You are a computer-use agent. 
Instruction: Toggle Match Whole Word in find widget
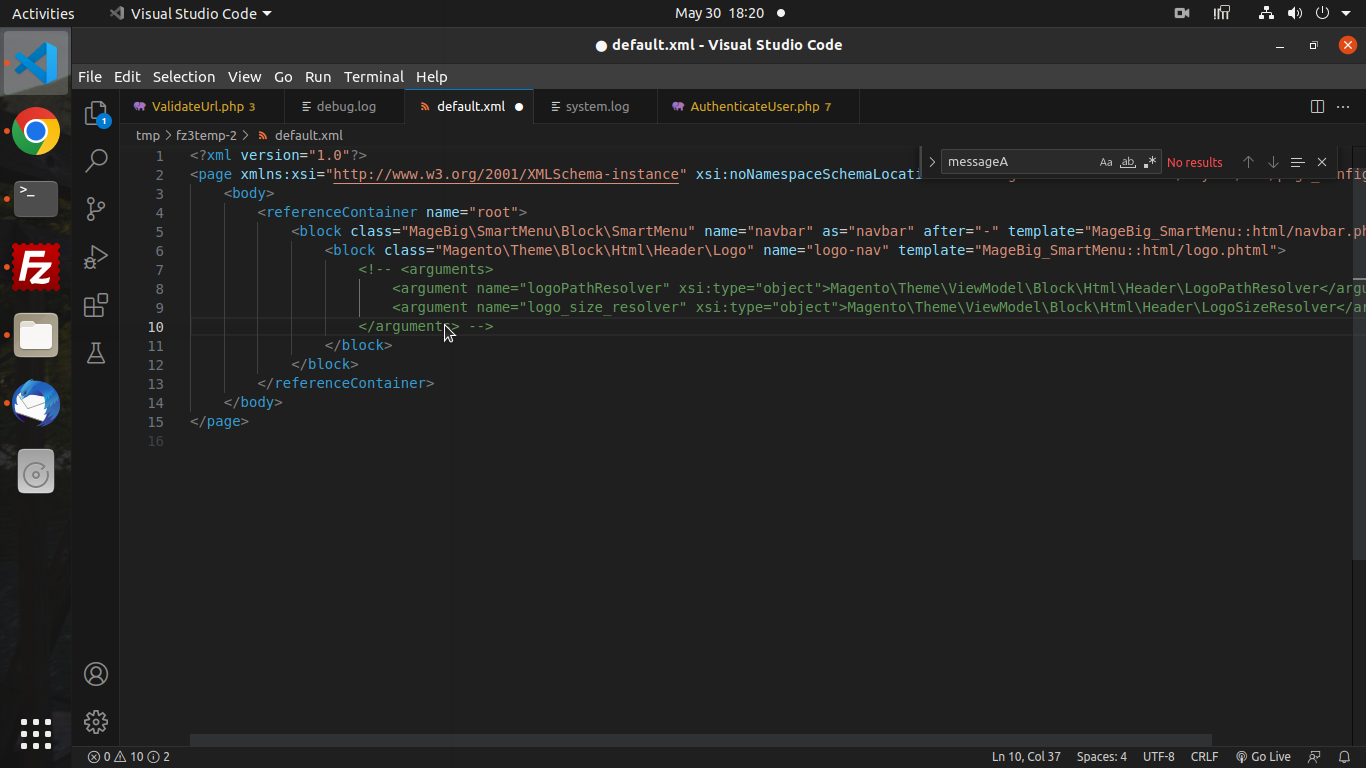[x=1128, y=162]
